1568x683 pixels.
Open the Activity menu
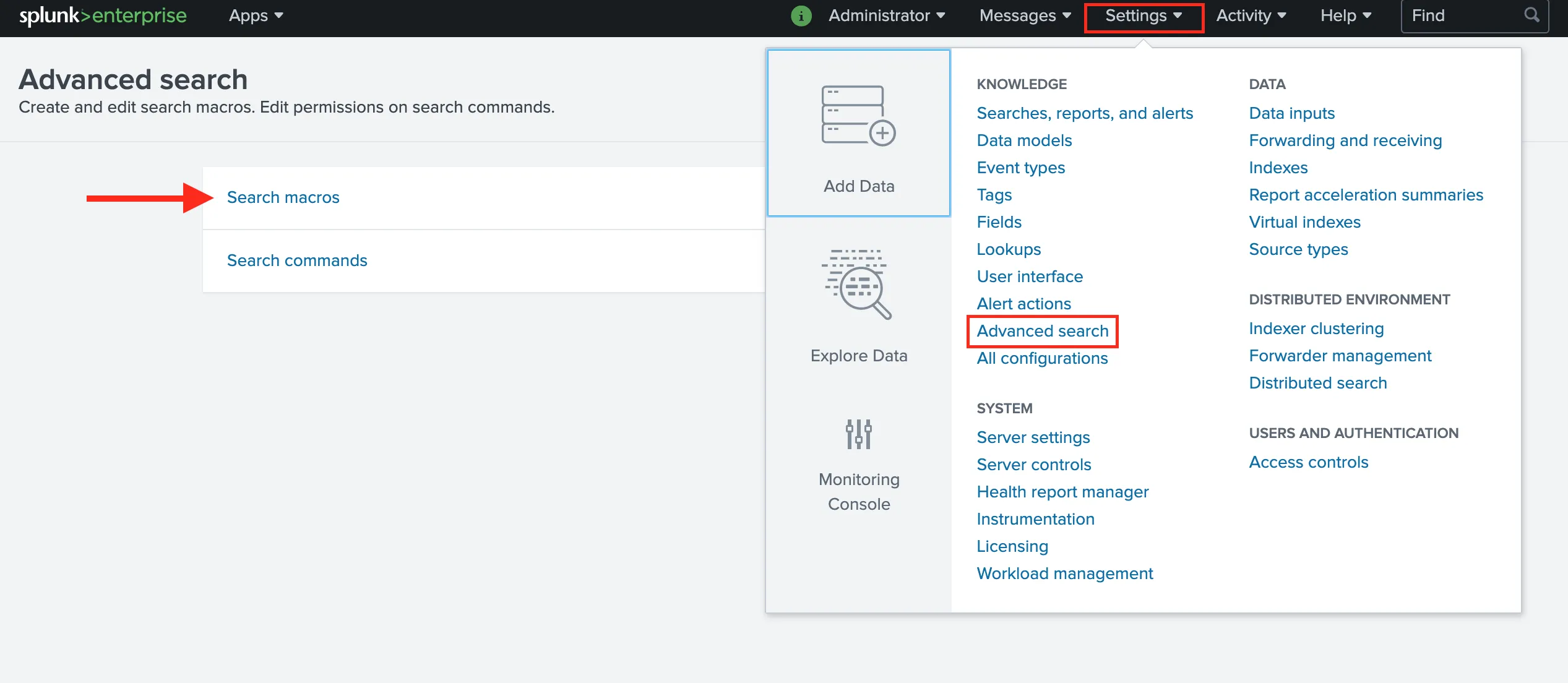tap(1249, 15)
